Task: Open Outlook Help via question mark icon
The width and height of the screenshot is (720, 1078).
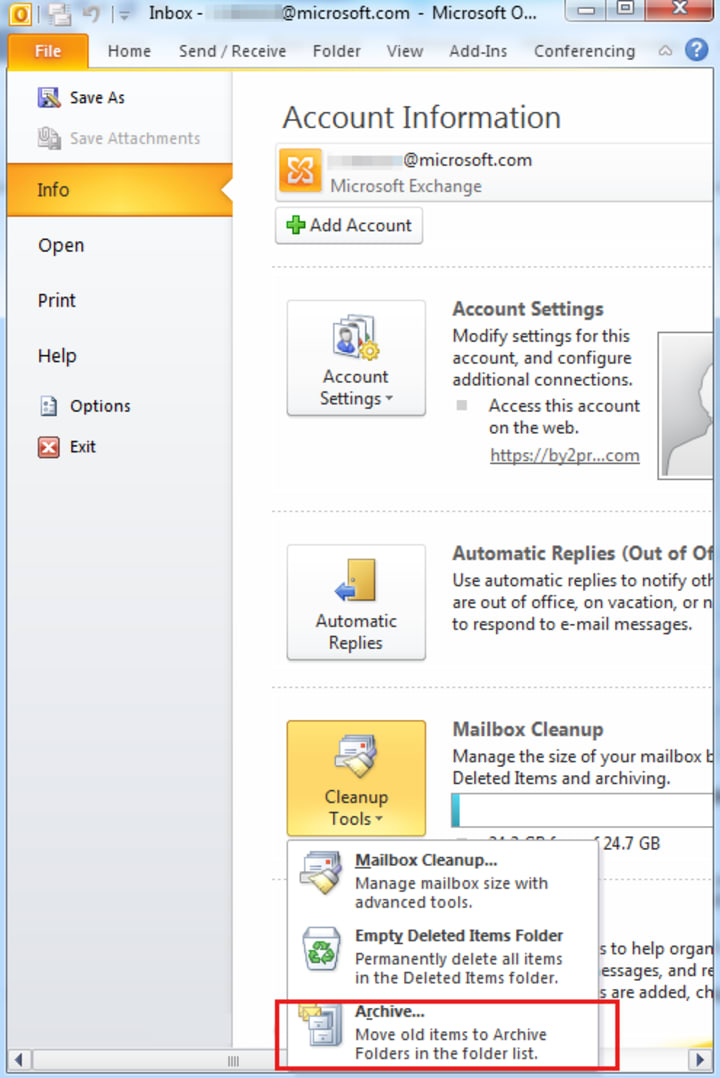Action: tap(697, 50)
